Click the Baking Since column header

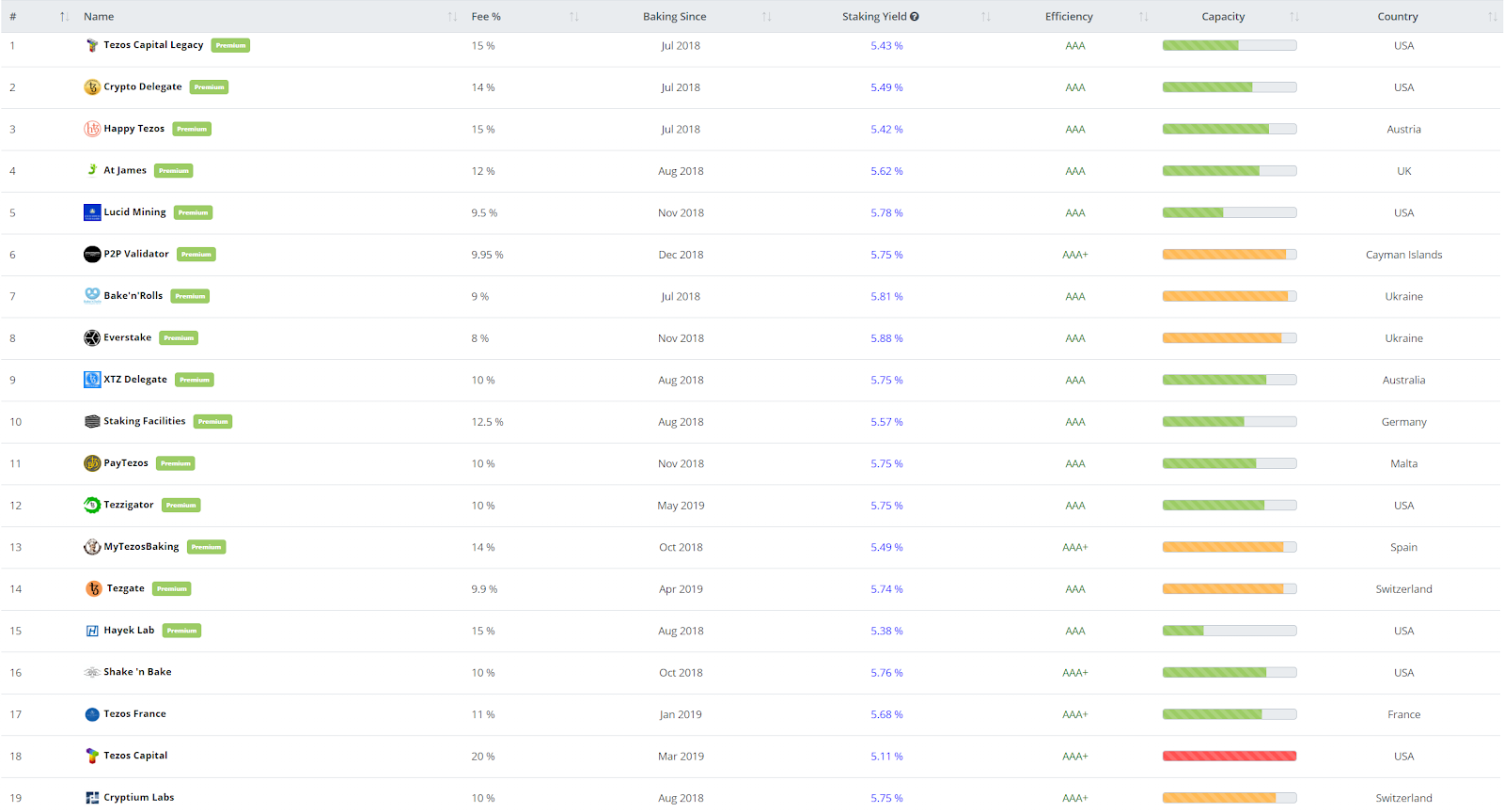pyautogui.click(x=675, y=17)
